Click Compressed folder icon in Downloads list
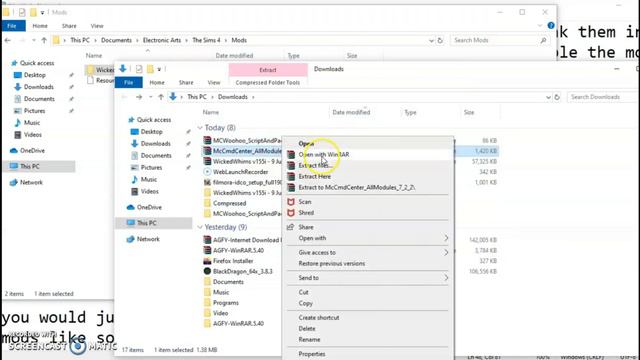 pyautogui.click(x=207, y=203)
